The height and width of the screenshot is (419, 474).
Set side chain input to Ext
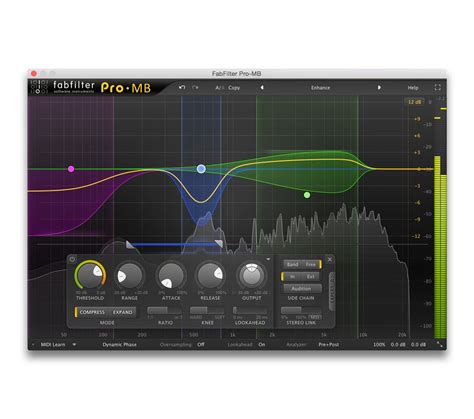pos(311,276)
